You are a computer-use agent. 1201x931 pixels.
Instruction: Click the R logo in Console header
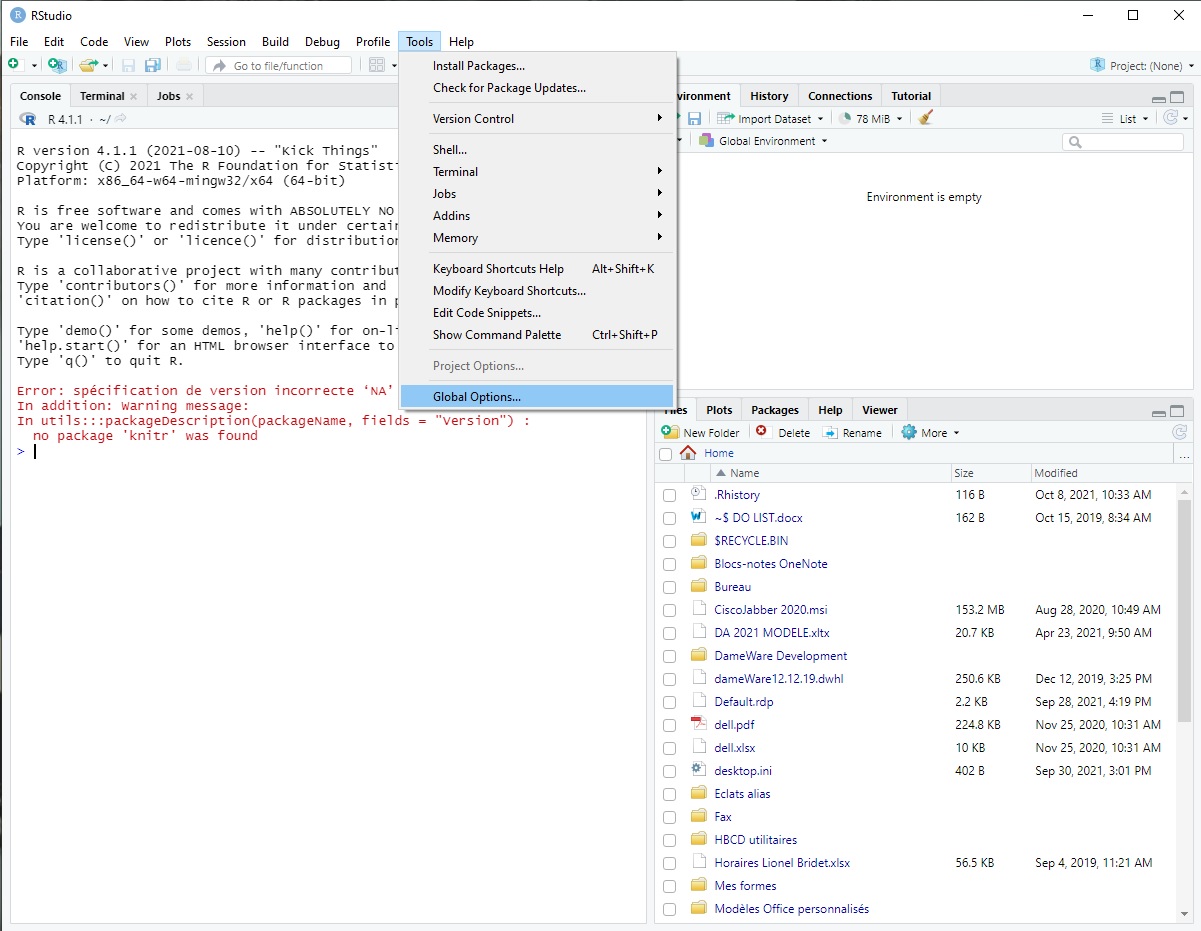point(28,119)
